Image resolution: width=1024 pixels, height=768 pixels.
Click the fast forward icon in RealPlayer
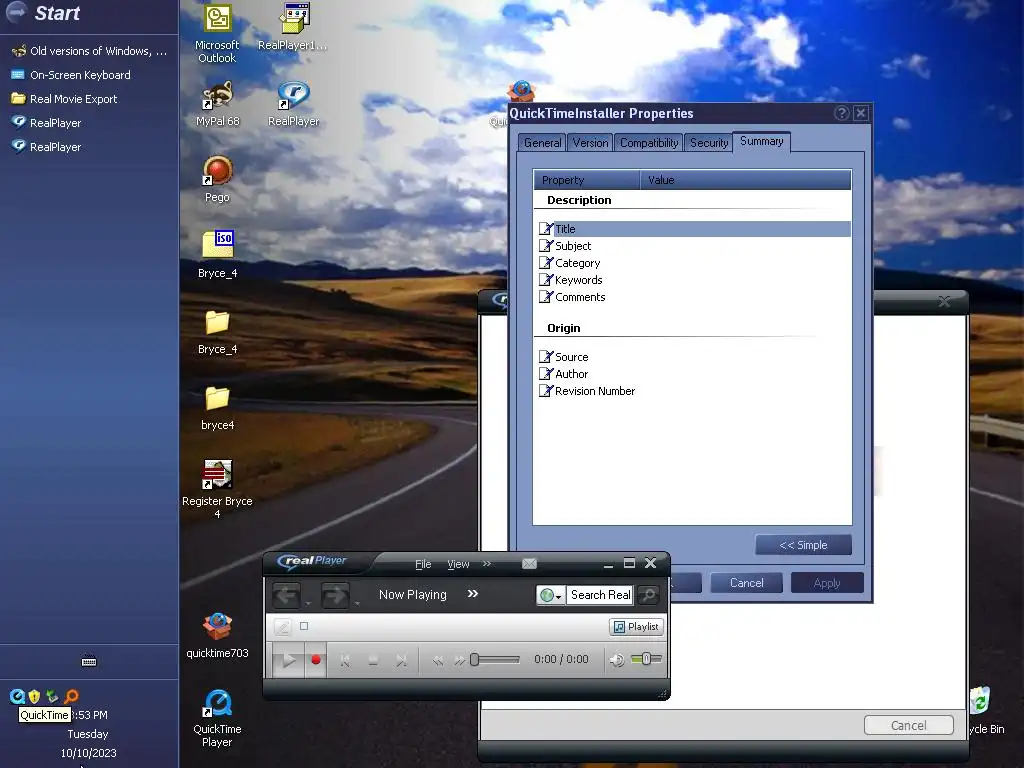(460, 661)
